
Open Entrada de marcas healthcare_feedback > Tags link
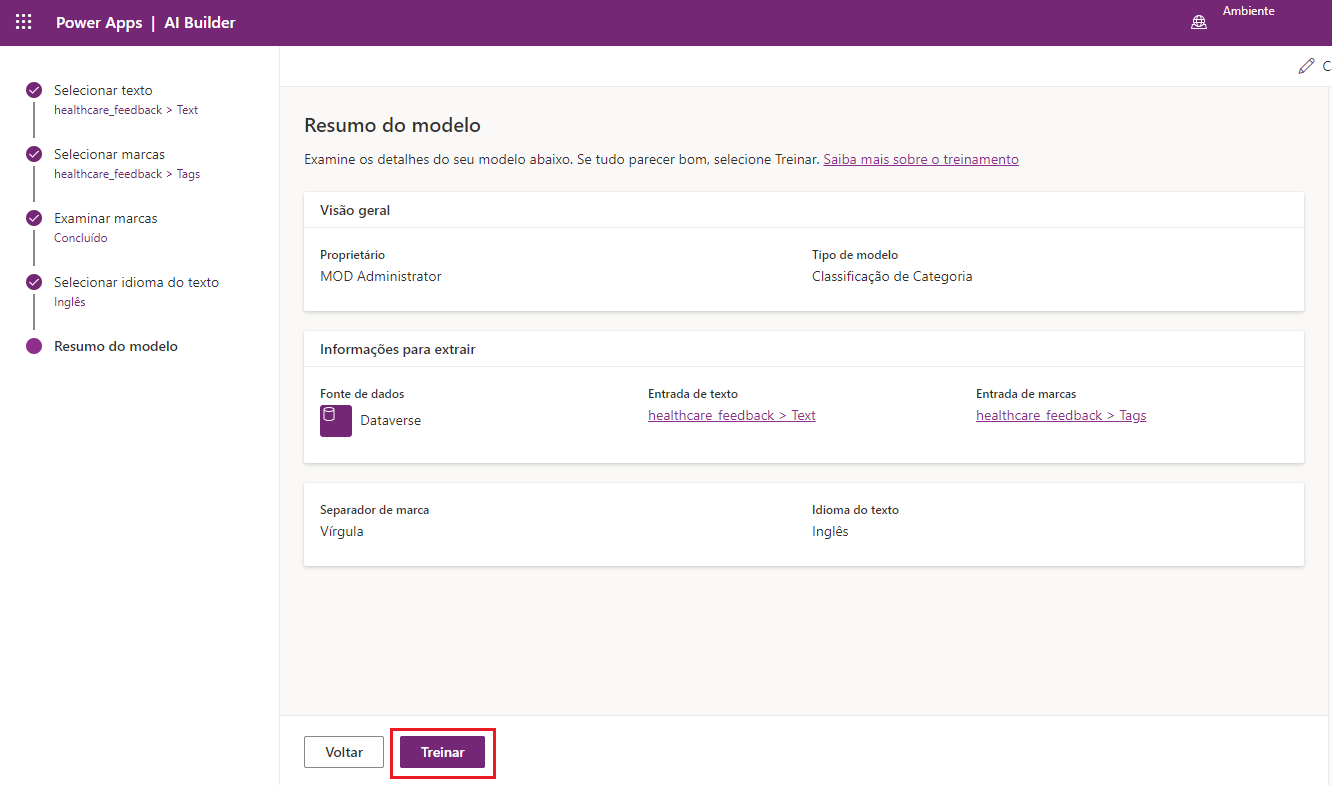1061,415
